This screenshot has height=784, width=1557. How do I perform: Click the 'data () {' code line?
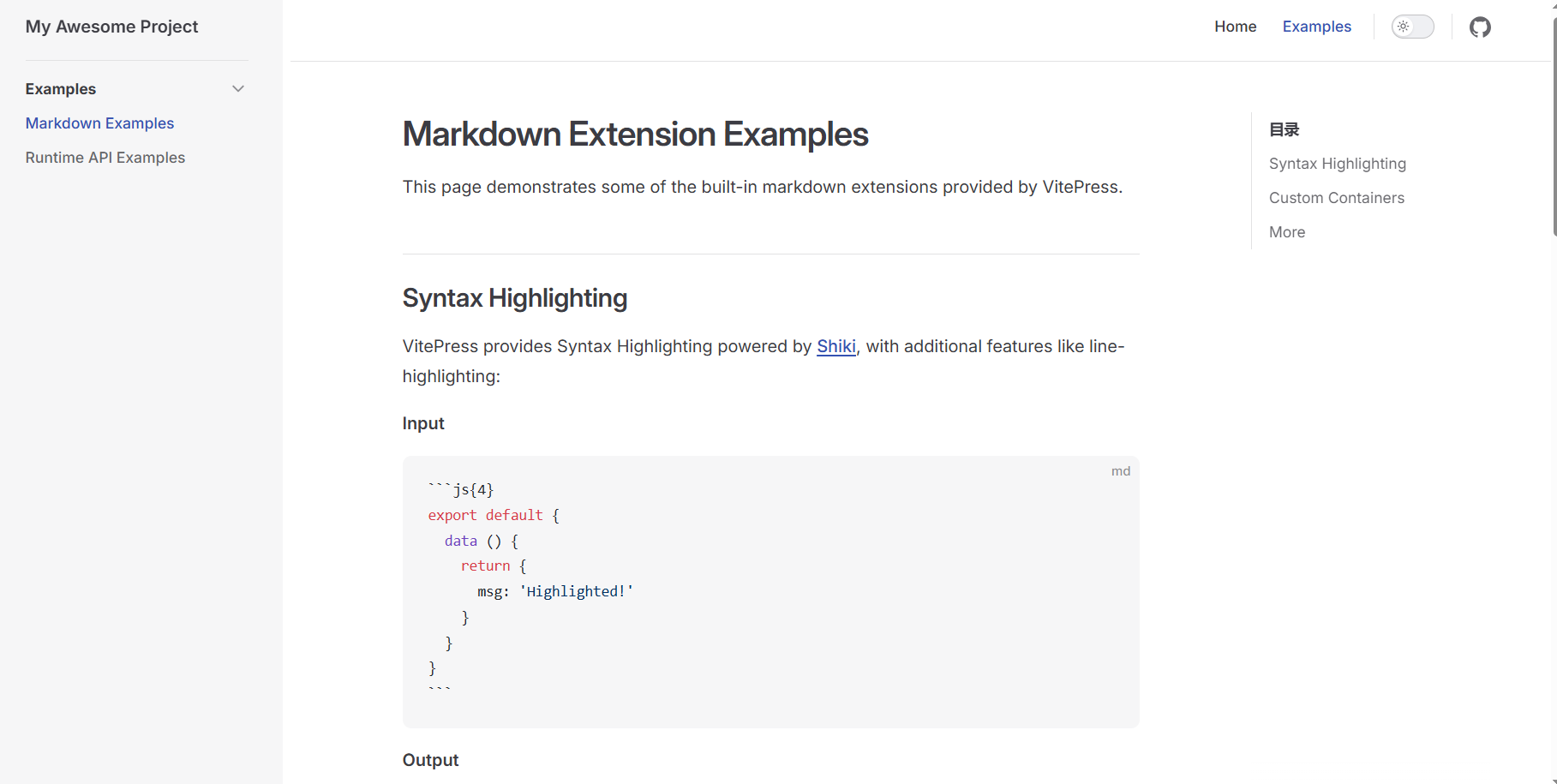pos(482,541)
